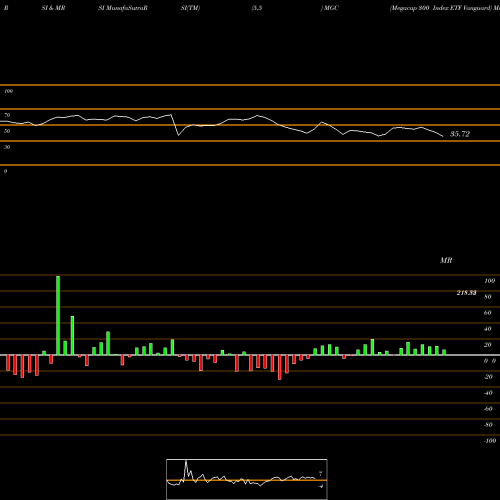The width and height of the screenshot is (500, 500).
Task: Click the MR panel title
Action: 446,260
